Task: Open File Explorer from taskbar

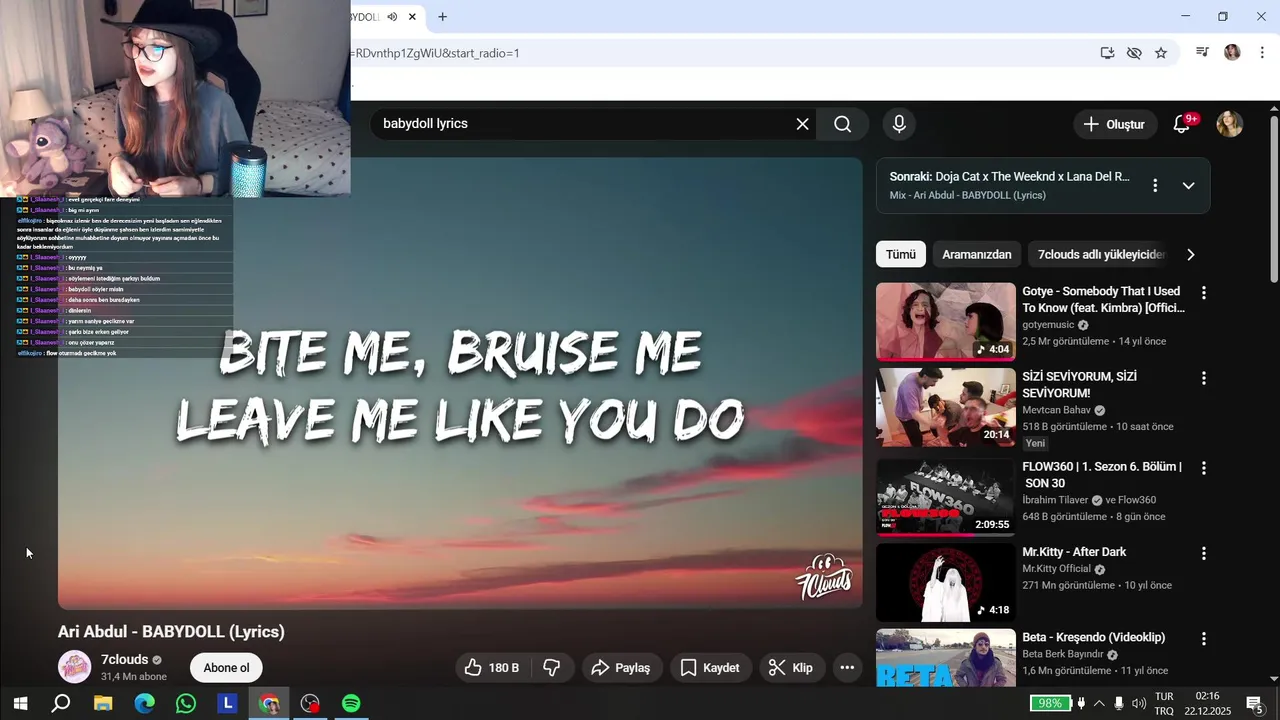Action: pos(103,703)
